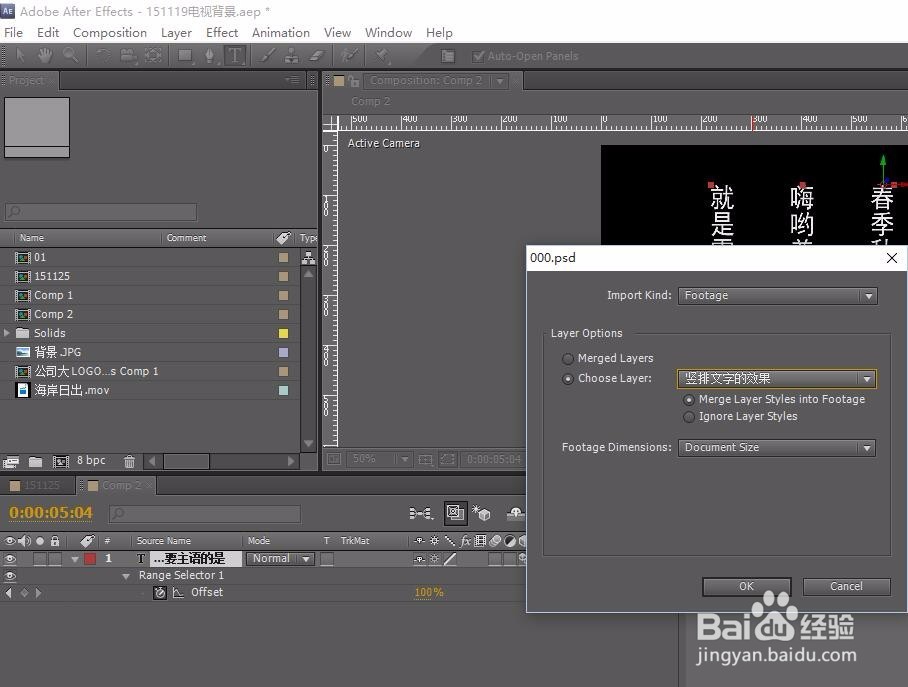
Task: Click Interpret Footage icon in Project panel
Action: click(x=11, y=462)
